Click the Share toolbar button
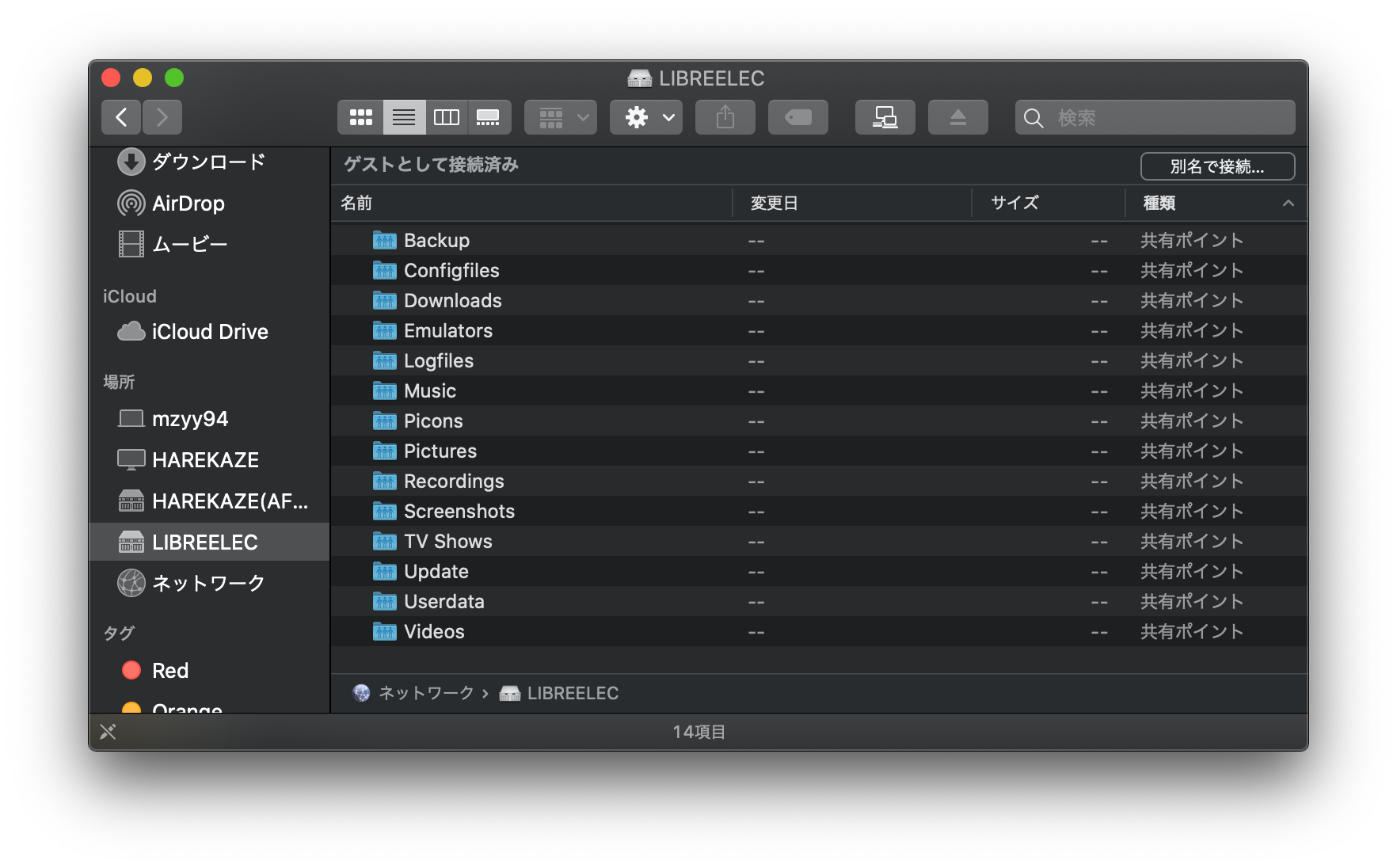 click(x=725, y=117)
